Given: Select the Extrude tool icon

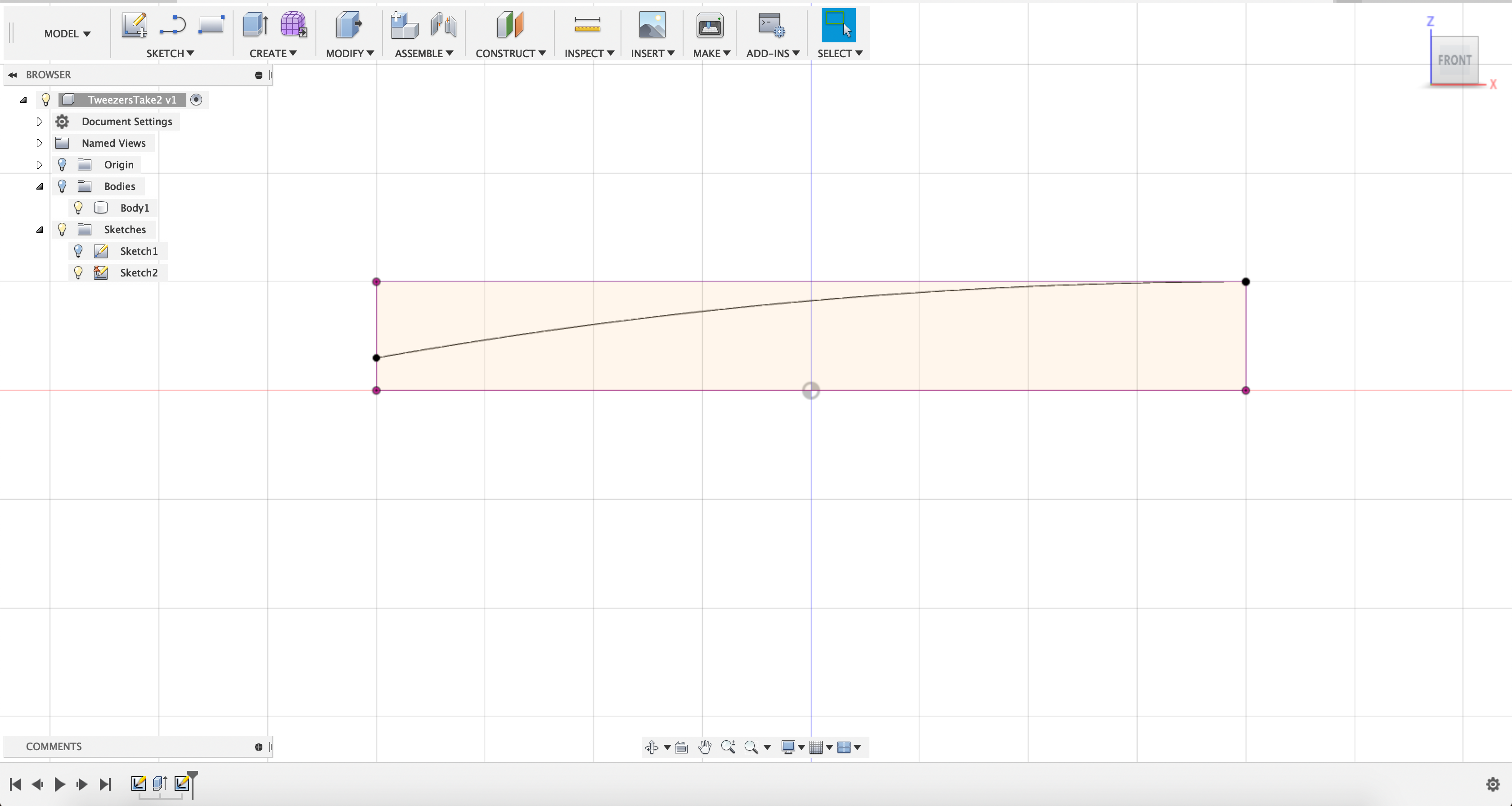Looking at the screenshot, I should tap(255, 25).
